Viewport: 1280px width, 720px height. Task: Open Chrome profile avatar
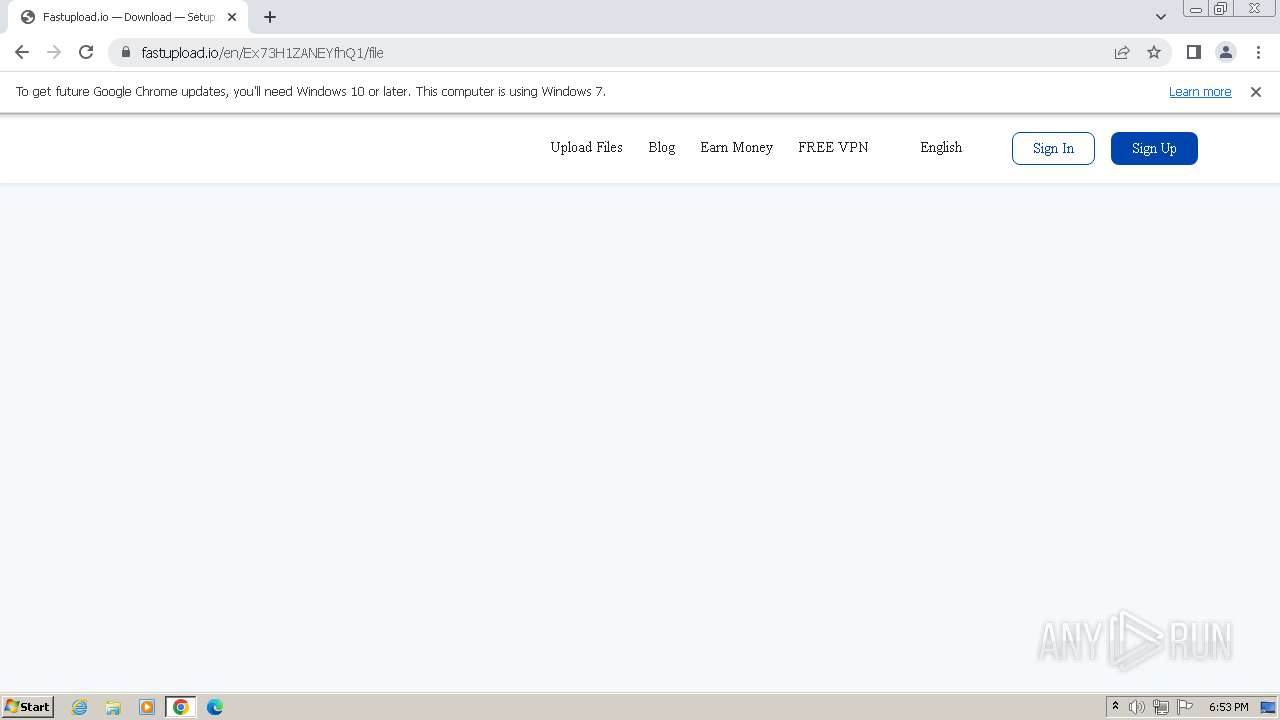click(1225, 52)
